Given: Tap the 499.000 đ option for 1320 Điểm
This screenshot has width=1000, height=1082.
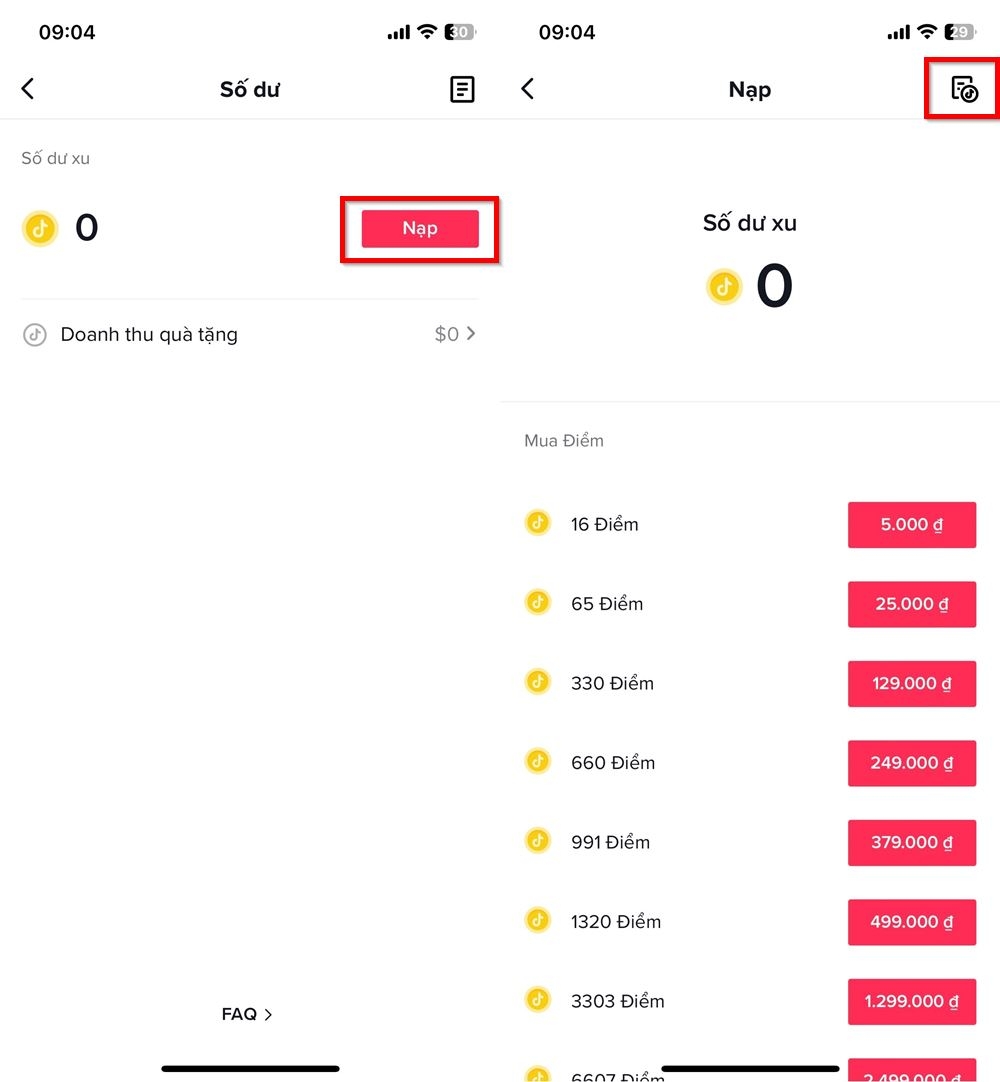Looking at the screenshot, I should pyautogui.click(x=911, y=922).
